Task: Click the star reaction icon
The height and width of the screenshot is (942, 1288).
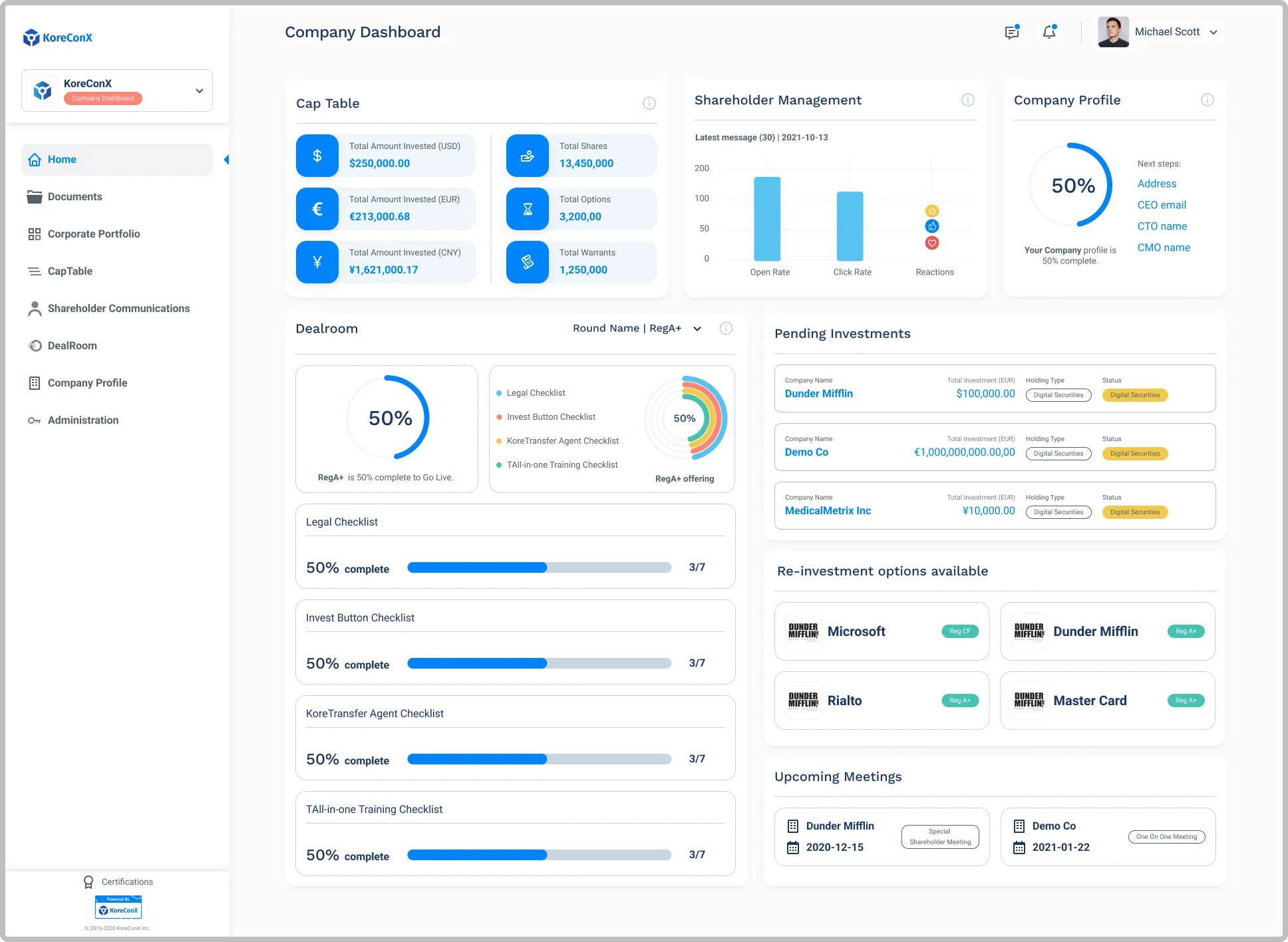Action: click(932, 211)
